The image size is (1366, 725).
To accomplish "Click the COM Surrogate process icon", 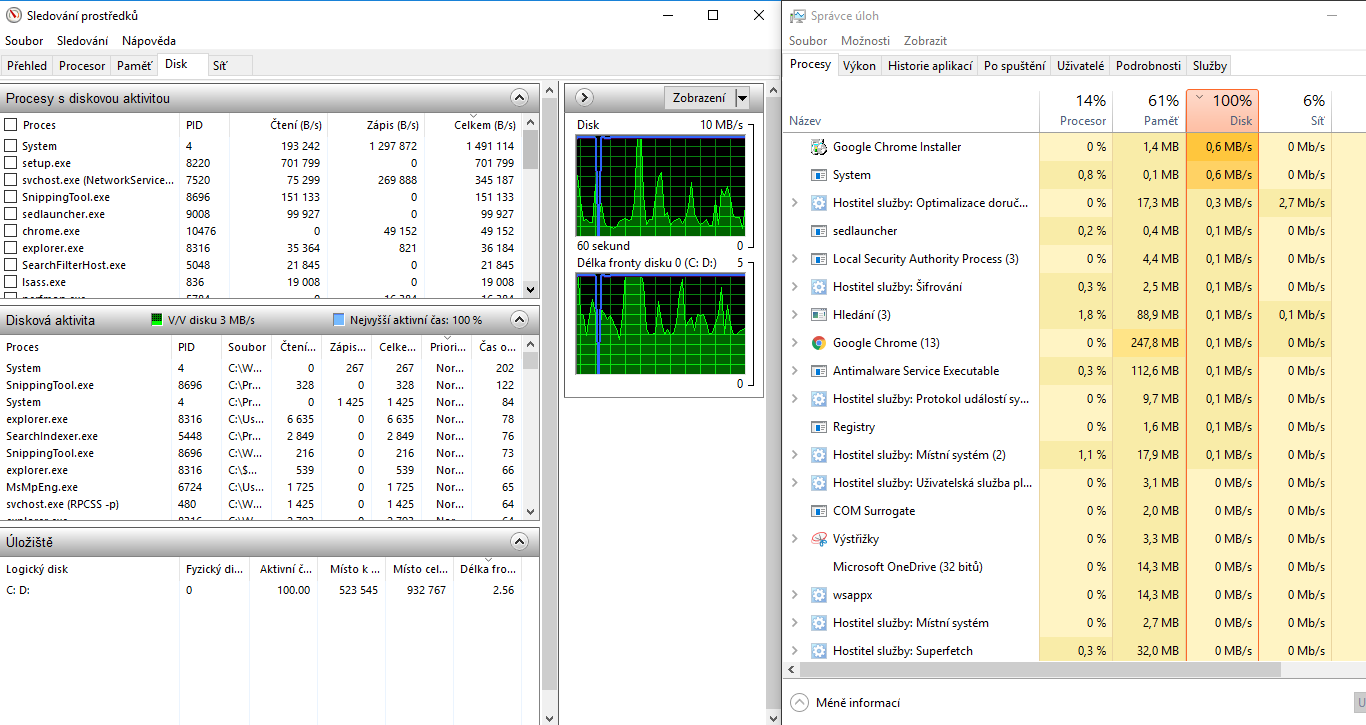I will coord(818,511).
